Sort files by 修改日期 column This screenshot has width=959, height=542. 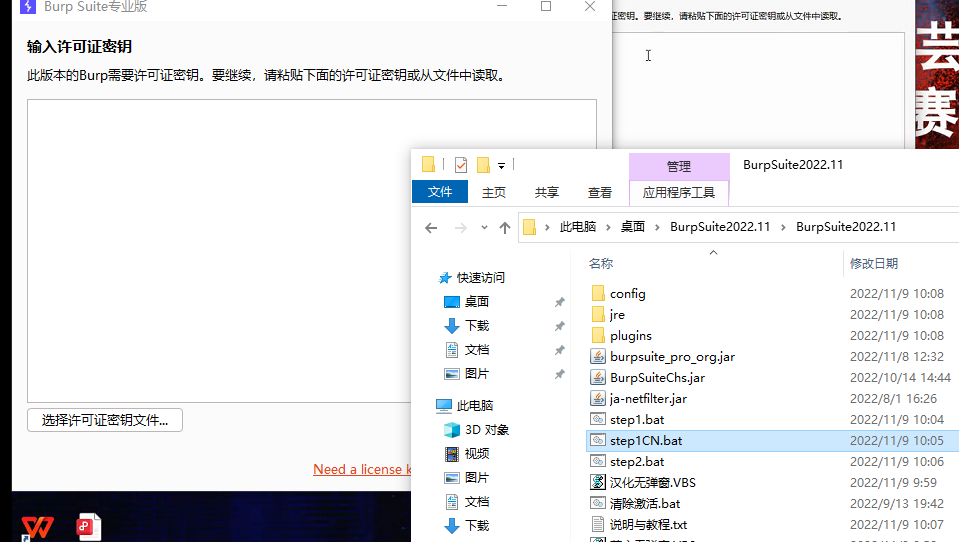[874, 264]
